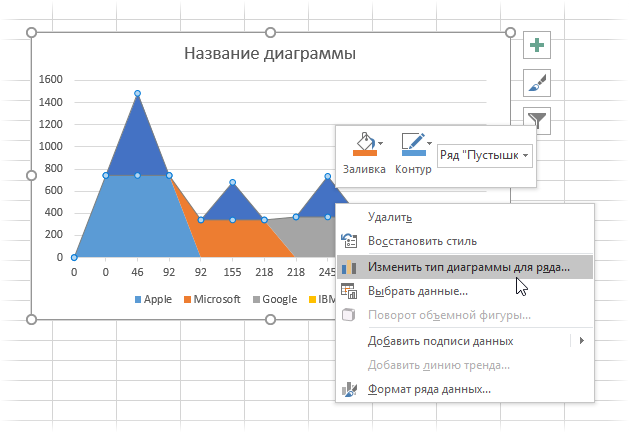This screenshot has width=629, height=433.
Task: Click the bottom-center chart resize handle
Action: (x=271, y=319)
